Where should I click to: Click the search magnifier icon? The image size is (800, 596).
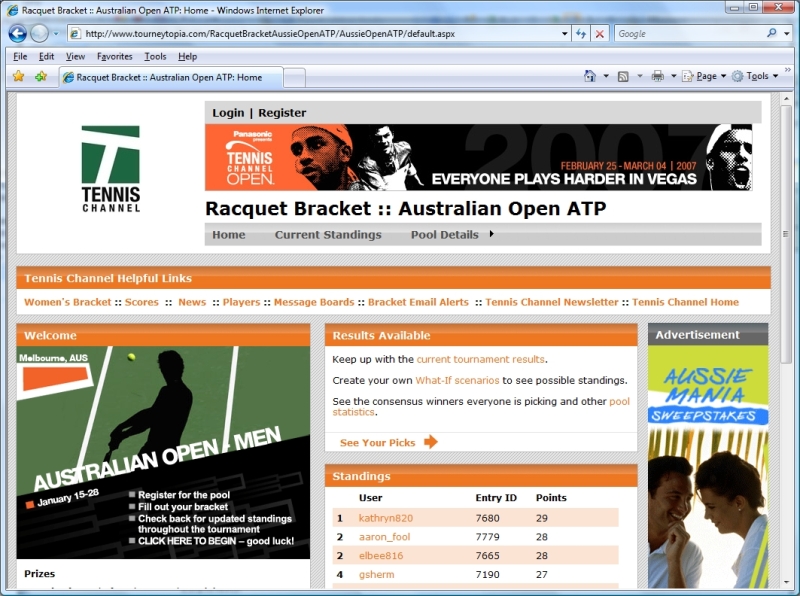tap(772, 33)
